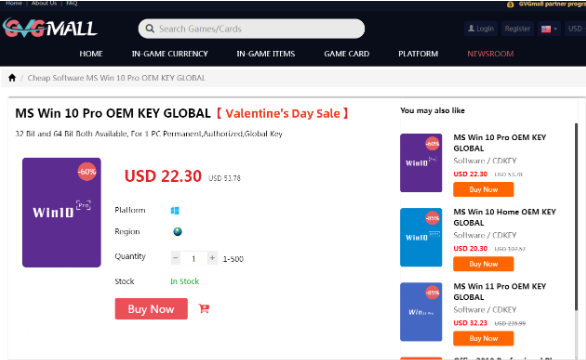Open the NEWSROOM menu item
Screen dimensions: 586x360
[x=490, y=54]
